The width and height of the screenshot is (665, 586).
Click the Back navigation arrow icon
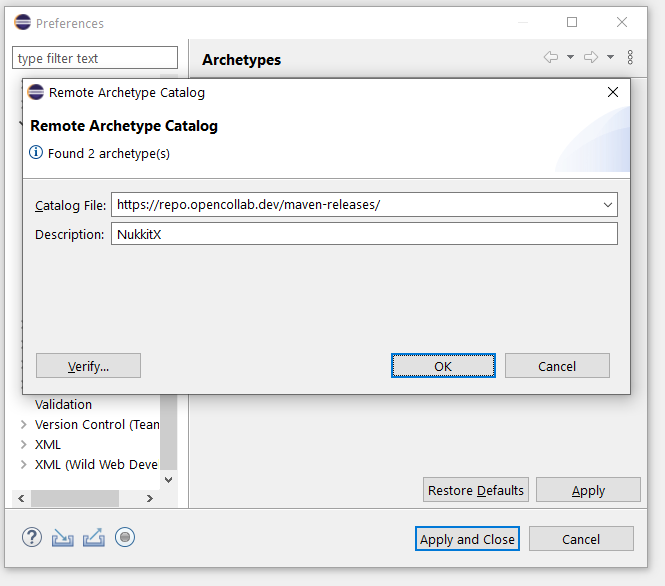[x=550, y=58]
